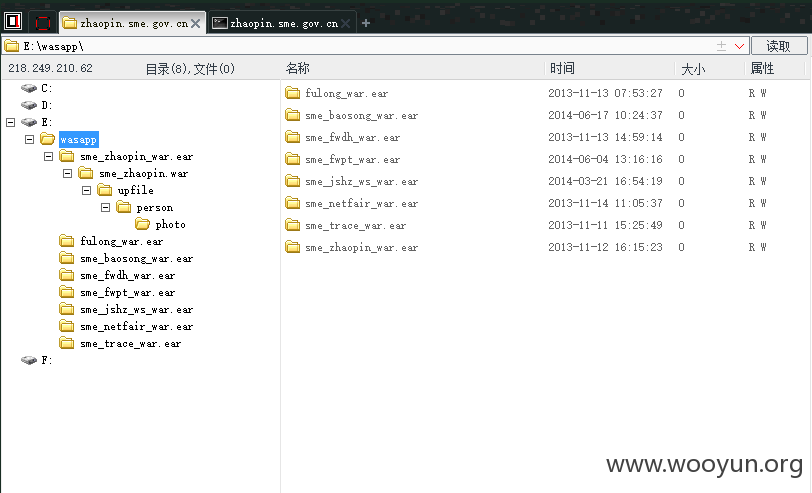
Task: Select the D: drive icon
Action: tap(29, 105)
